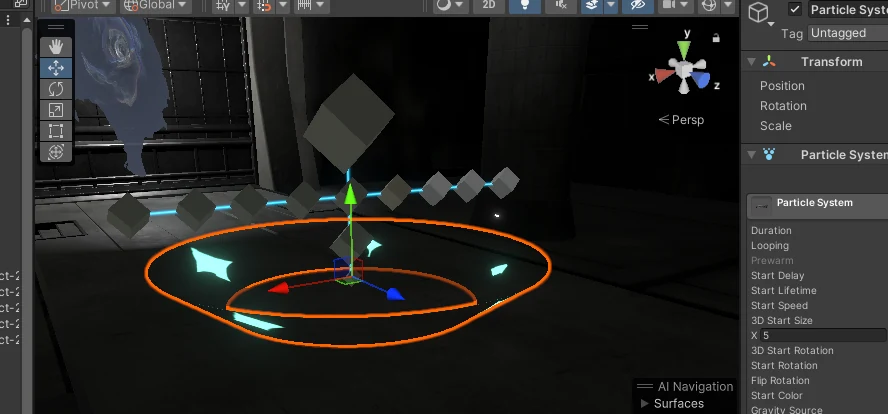Select the Move tool
The width and height of the screenshot is (888, 414).
[x=56, y=68]
